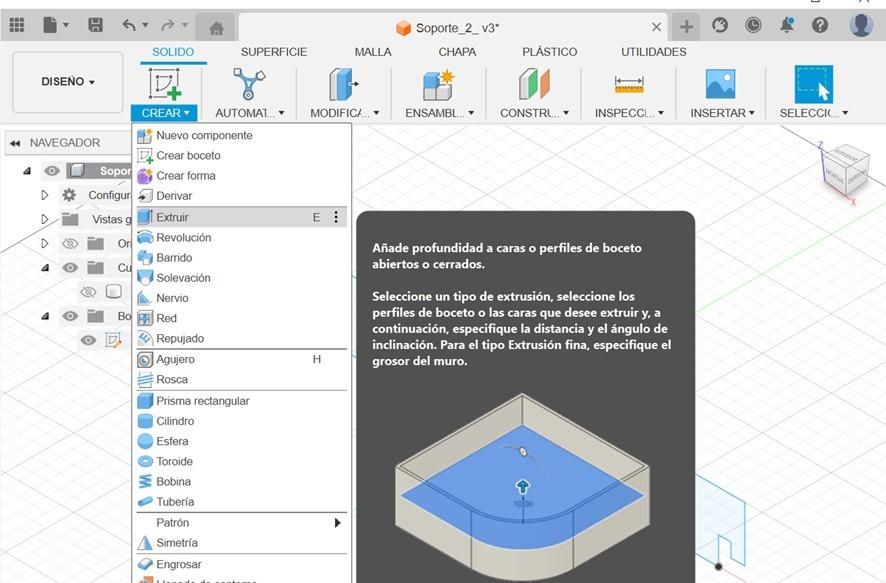Open the INSPECCI... dropdown

(x=629, y=113)
